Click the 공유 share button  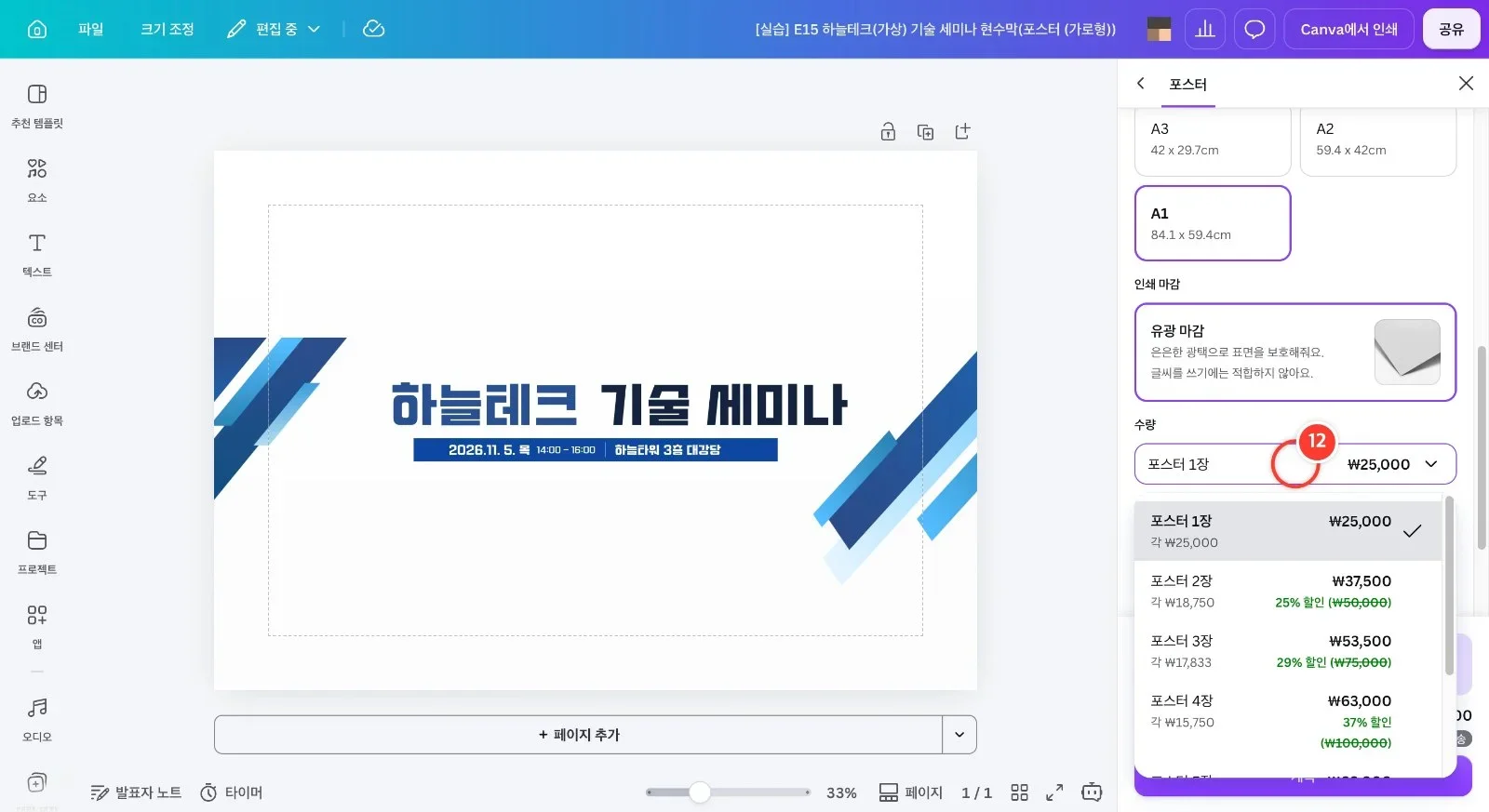[1451, 29]
